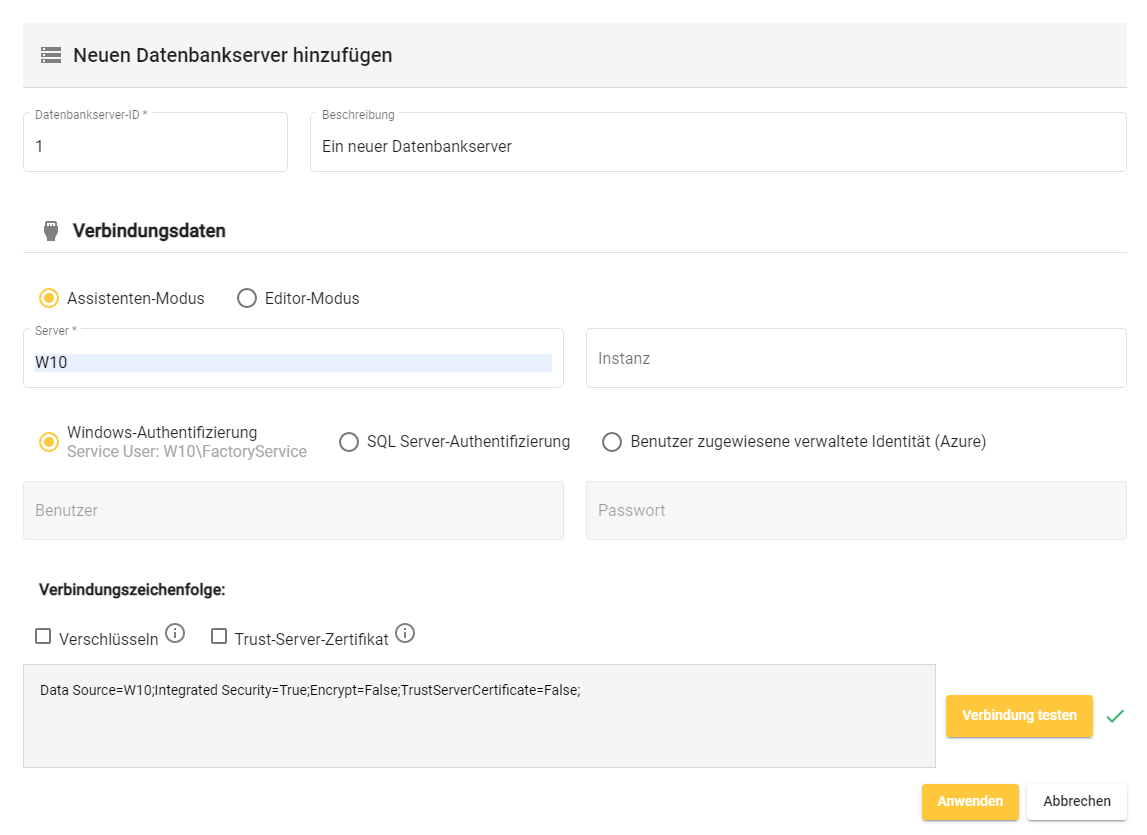This screenshot has height=835, width=1147.
Task: Select the Assistenten-Modus option
Action: 48,297
